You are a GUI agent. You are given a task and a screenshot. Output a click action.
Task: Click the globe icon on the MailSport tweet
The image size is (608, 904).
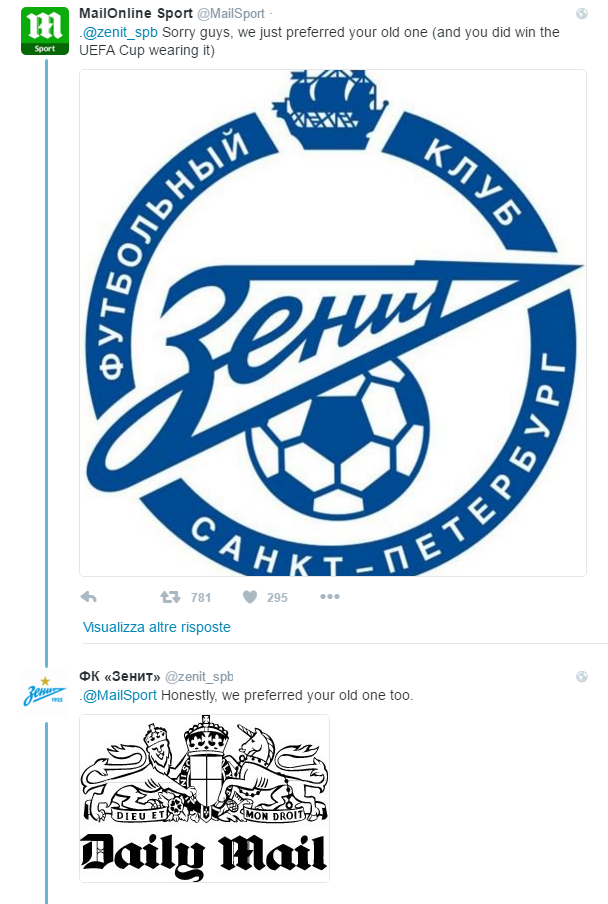coord(582,14)
